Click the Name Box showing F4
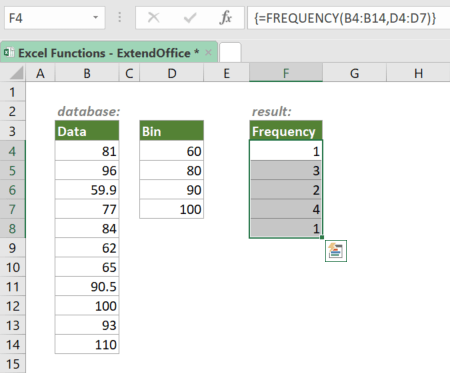The width and height of the screenshot is (450, 373). pyautogui.click(x=55, y=18)
